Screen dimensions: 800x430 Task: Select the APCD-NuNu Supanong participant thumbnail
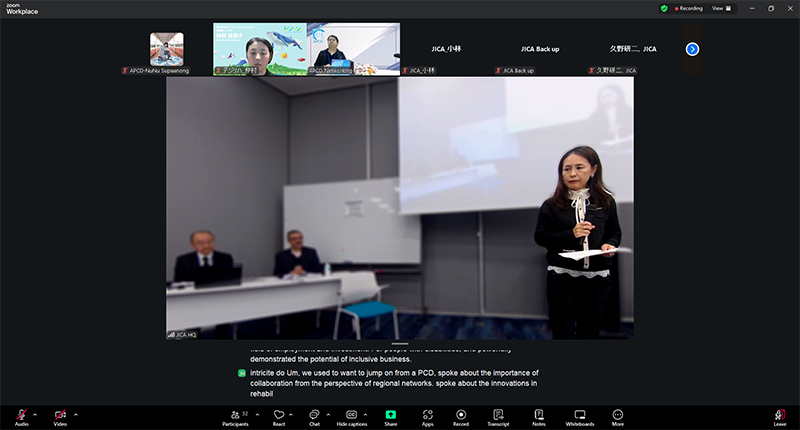coord(167,49)
